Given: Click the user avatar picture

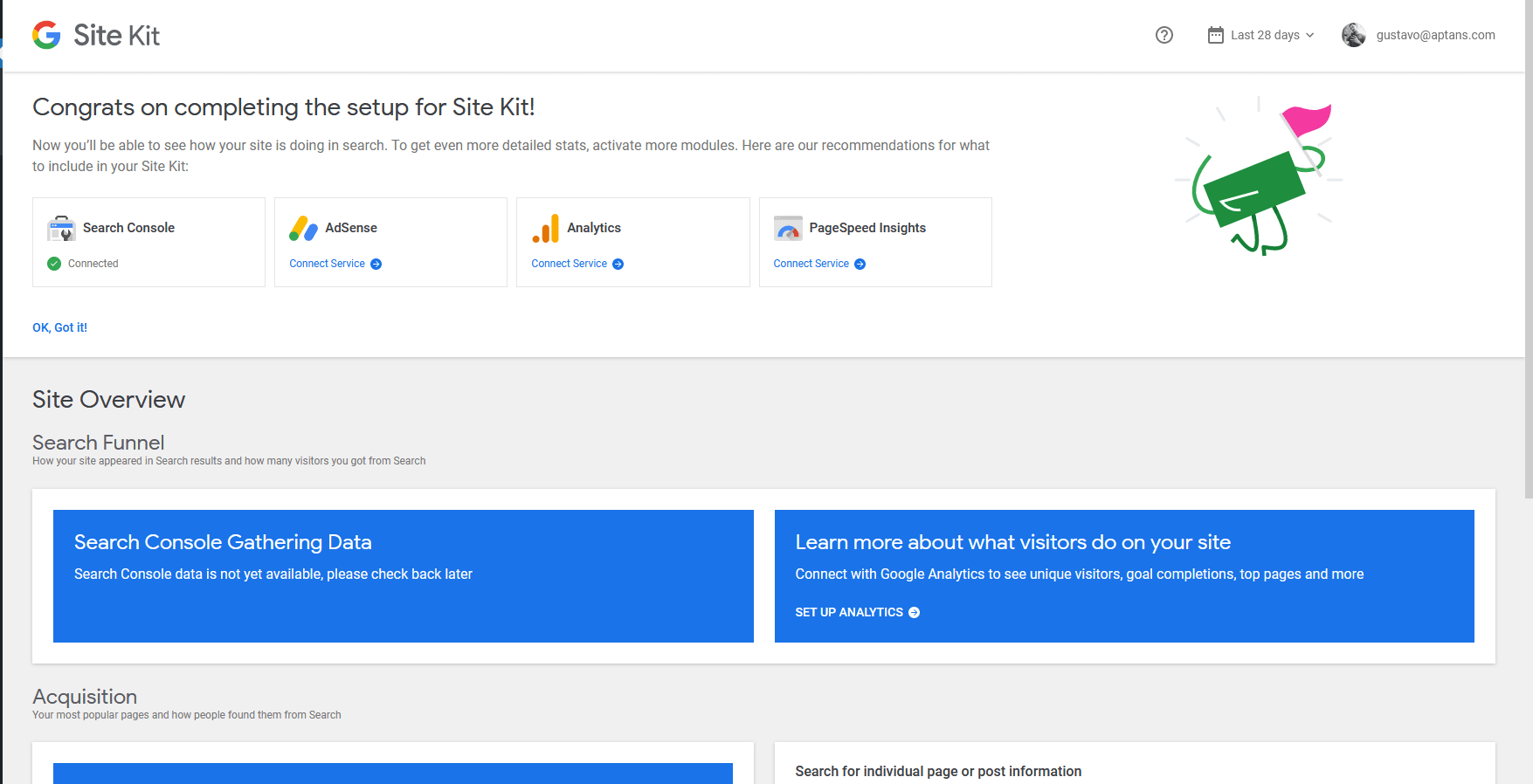Looking at the screenshot, I should click(x=1353, y=35).
